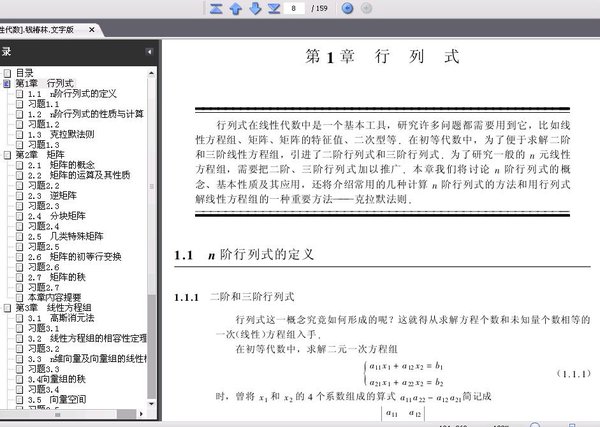600x427 pixels.
Task: Click equation label (1.1.1)
Action: [574, 374]
